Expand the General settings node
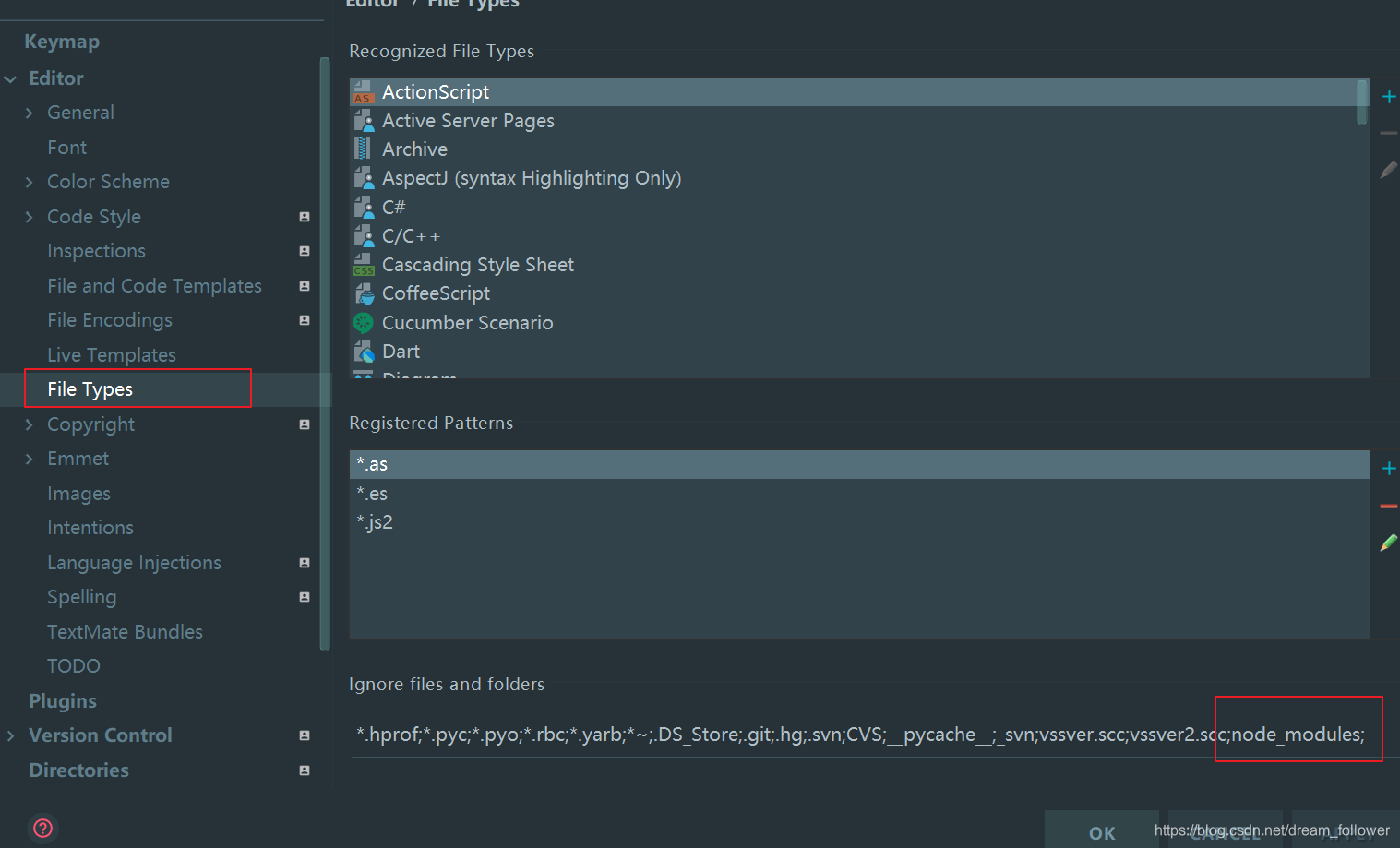This screenshot has height=848, width=1400. pyautogui.click(x=29, y=113)
